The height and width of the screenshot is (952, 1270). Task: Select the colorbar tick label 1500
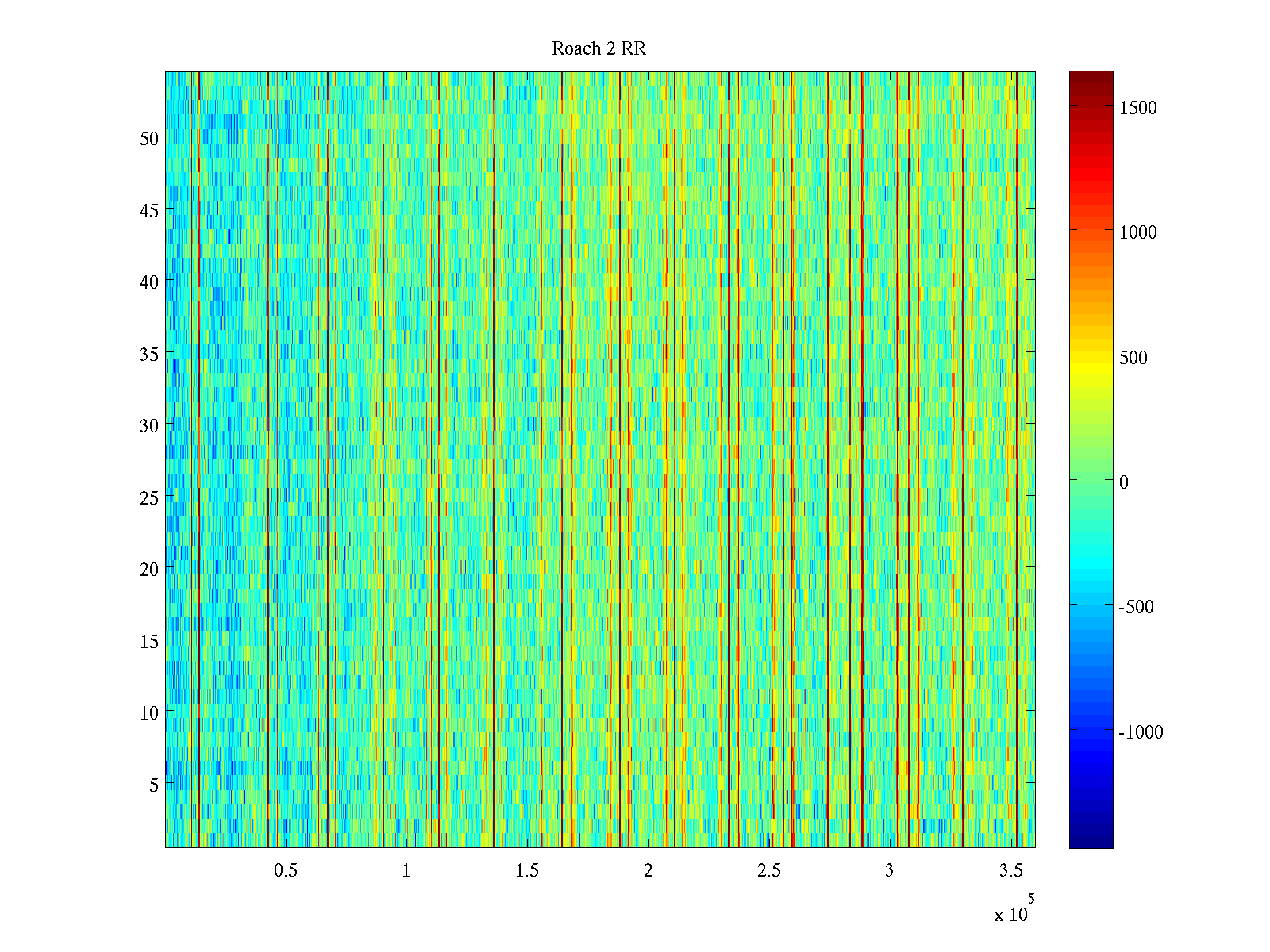point(1137,109)
